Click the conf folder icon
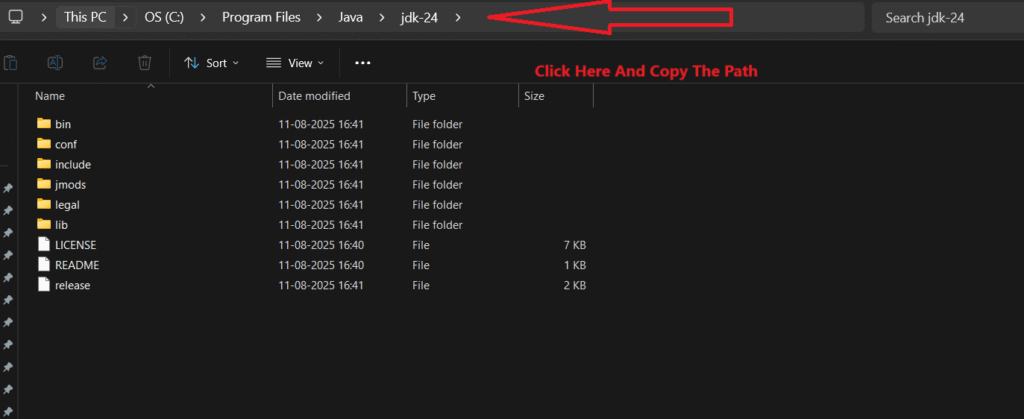Screen dimensions: 1024x419 coord(44,144)
